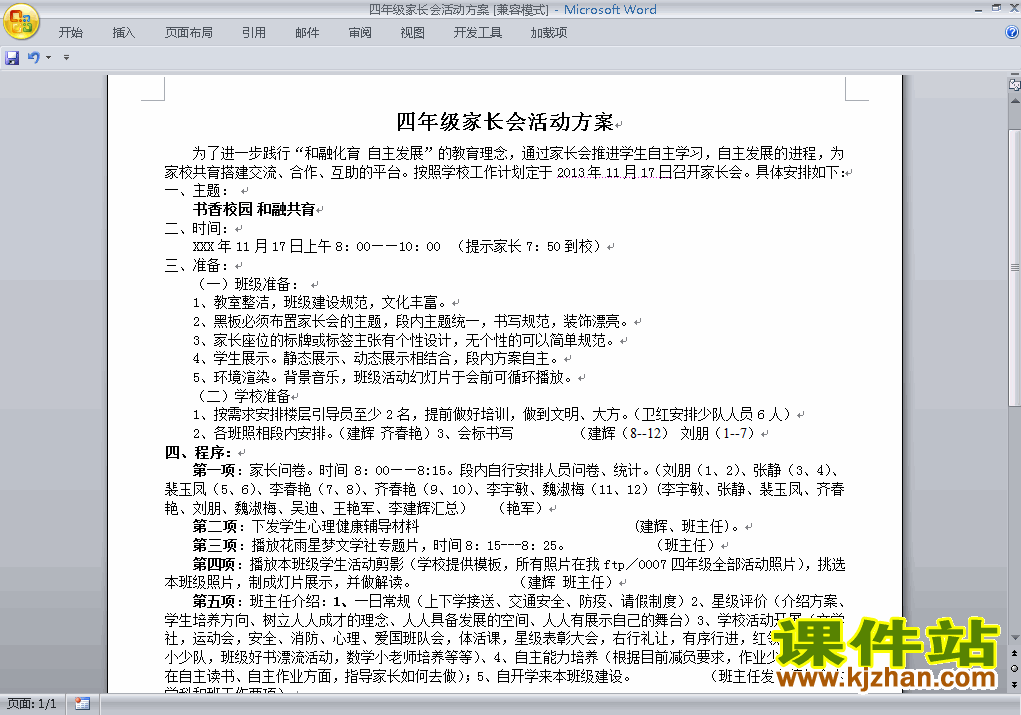1021x715 pixels.
Task: Go to previous page using double-arrow button
Action: 1014,653
